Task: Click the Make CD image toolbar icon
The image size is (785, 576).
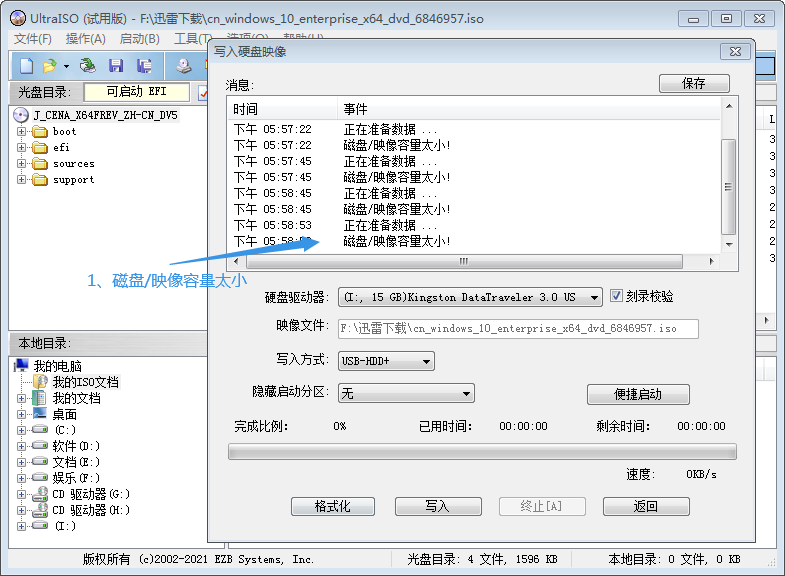Action: [x=184, y=66]
